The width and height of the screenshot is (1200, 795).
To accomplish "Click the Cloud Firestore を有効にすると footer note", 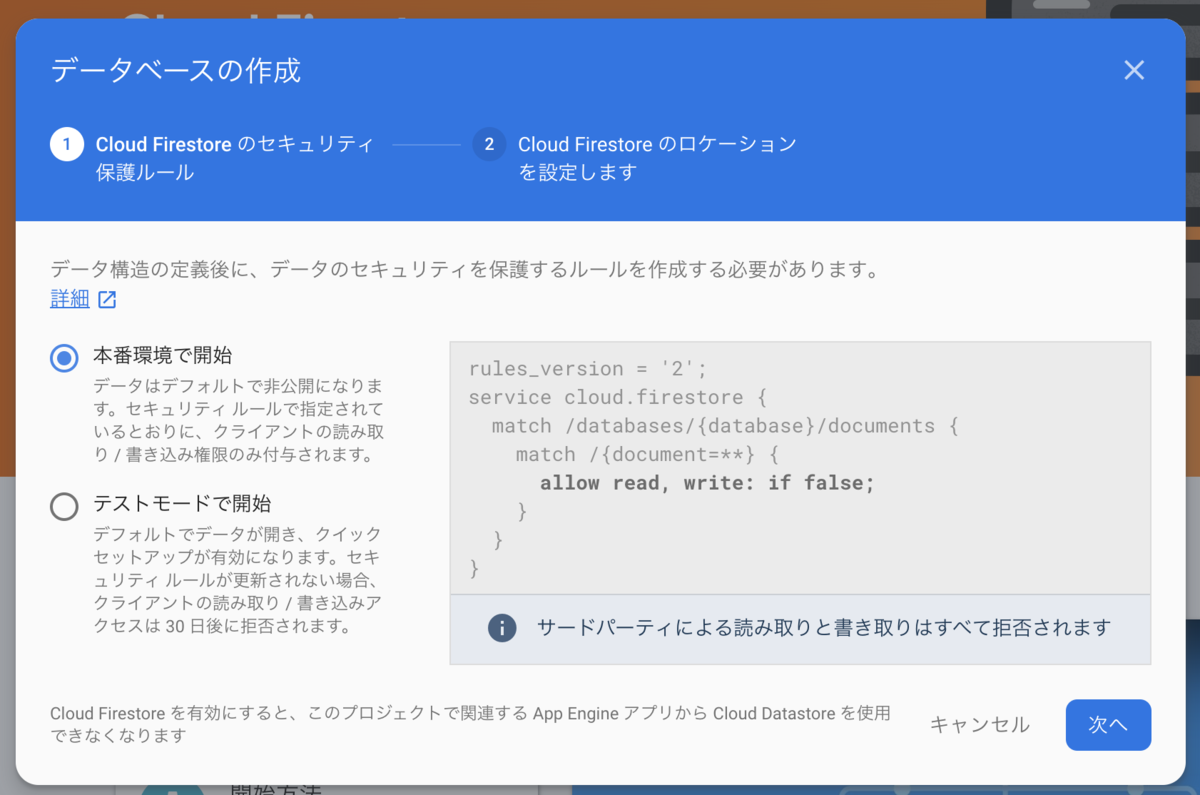I will pyautogui.click(x=470, y=724).
